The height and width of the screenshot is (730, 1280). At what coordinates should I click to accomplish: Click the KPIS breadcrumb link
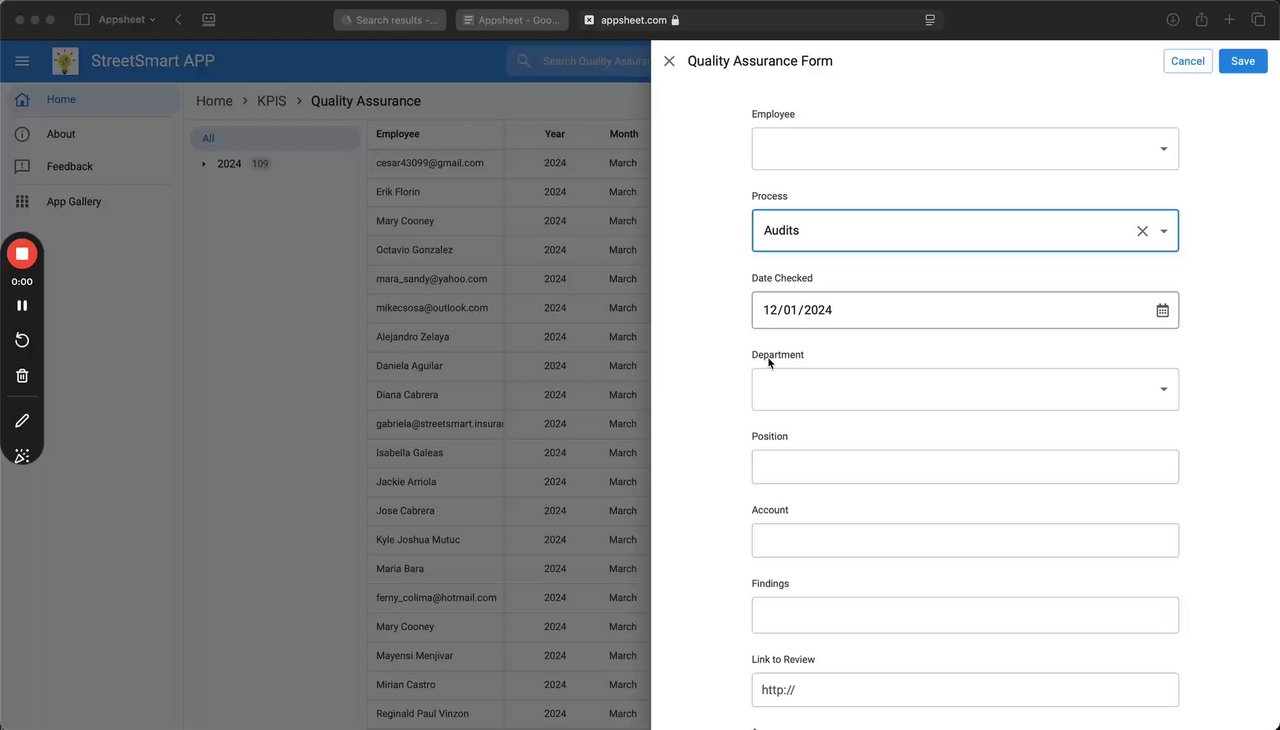271,101
